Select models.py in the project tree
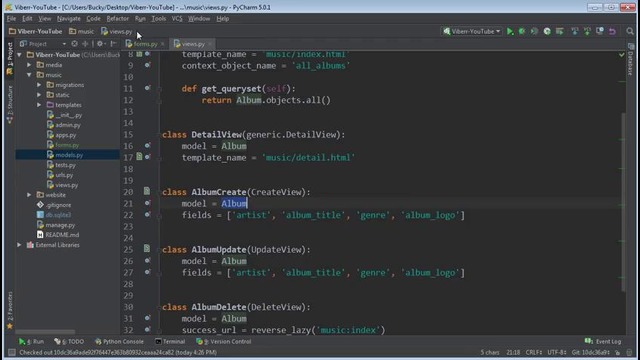640x360 pixels. pyautogui.click(x=68, y=155)
